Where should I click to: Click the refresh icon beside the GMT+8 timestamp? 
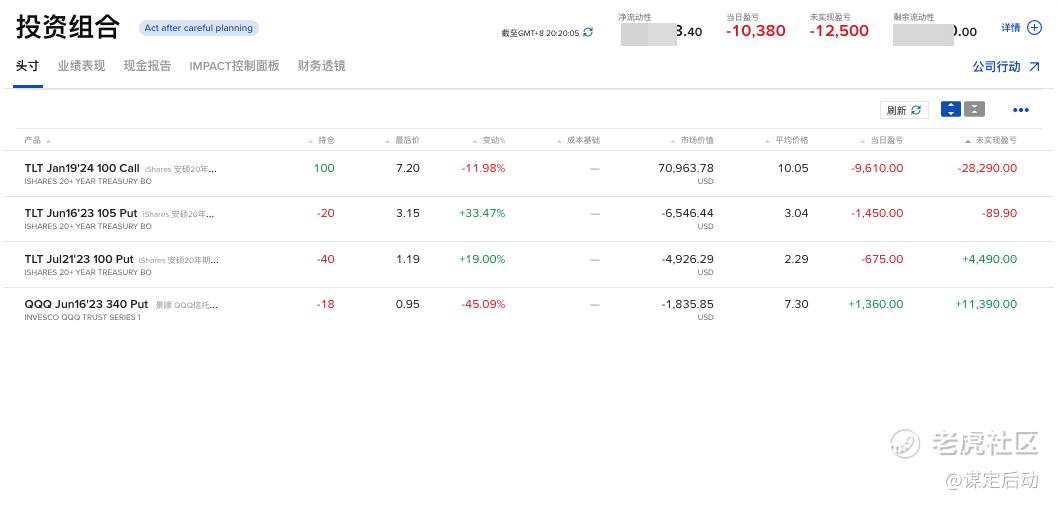[x=588, y=32]
